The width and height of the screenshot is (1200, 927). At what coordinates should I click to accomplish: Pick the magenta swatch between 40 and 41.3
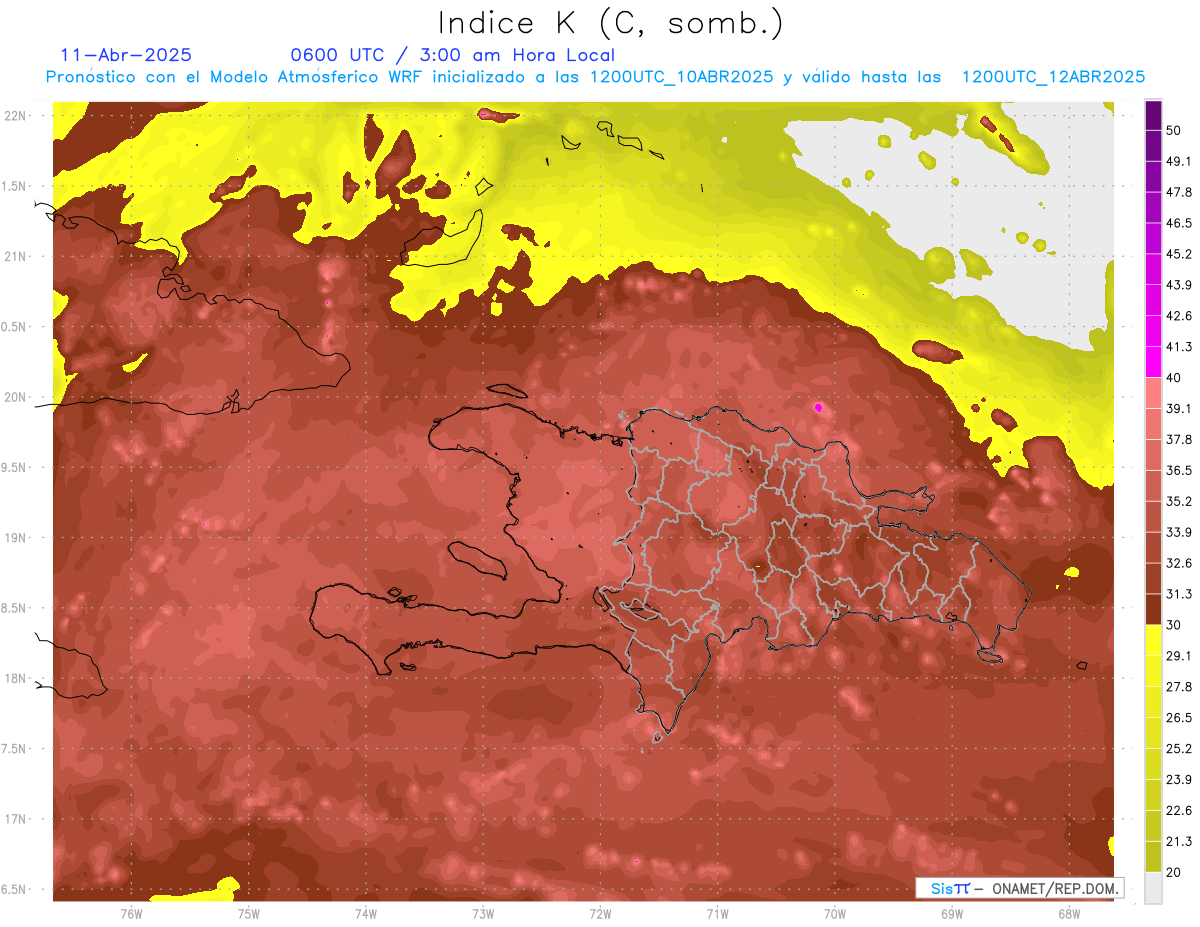click(1153, 362)
